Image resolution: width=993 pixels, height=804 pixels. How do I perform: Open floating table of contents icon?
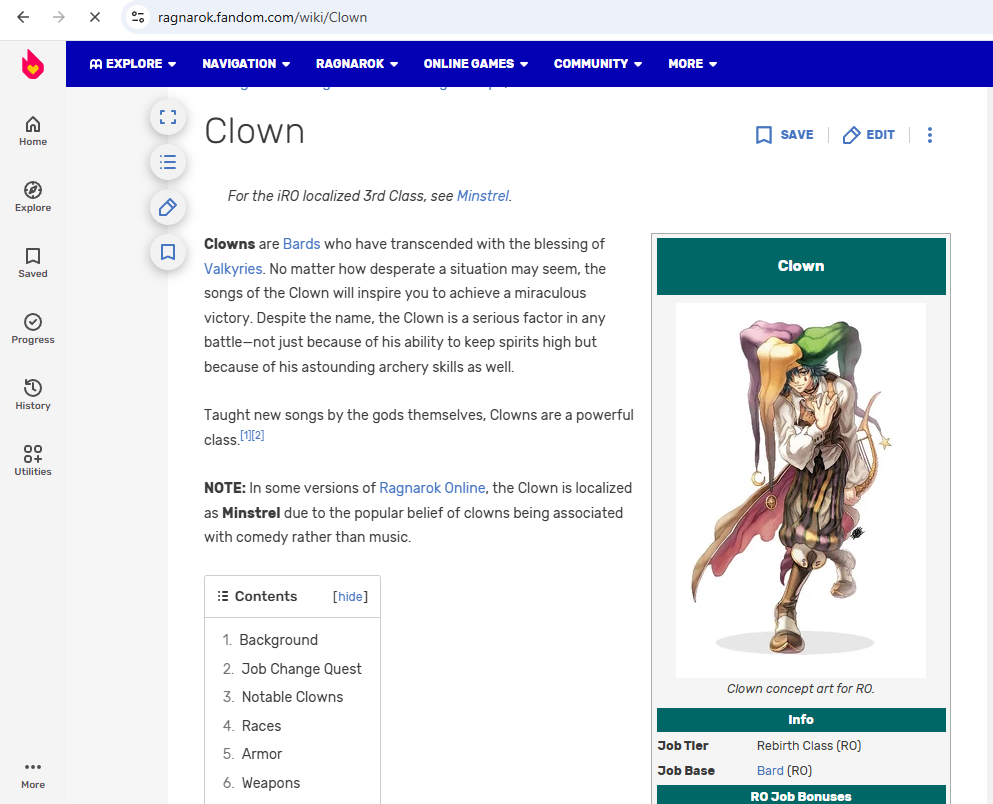(x=168, y=162)
